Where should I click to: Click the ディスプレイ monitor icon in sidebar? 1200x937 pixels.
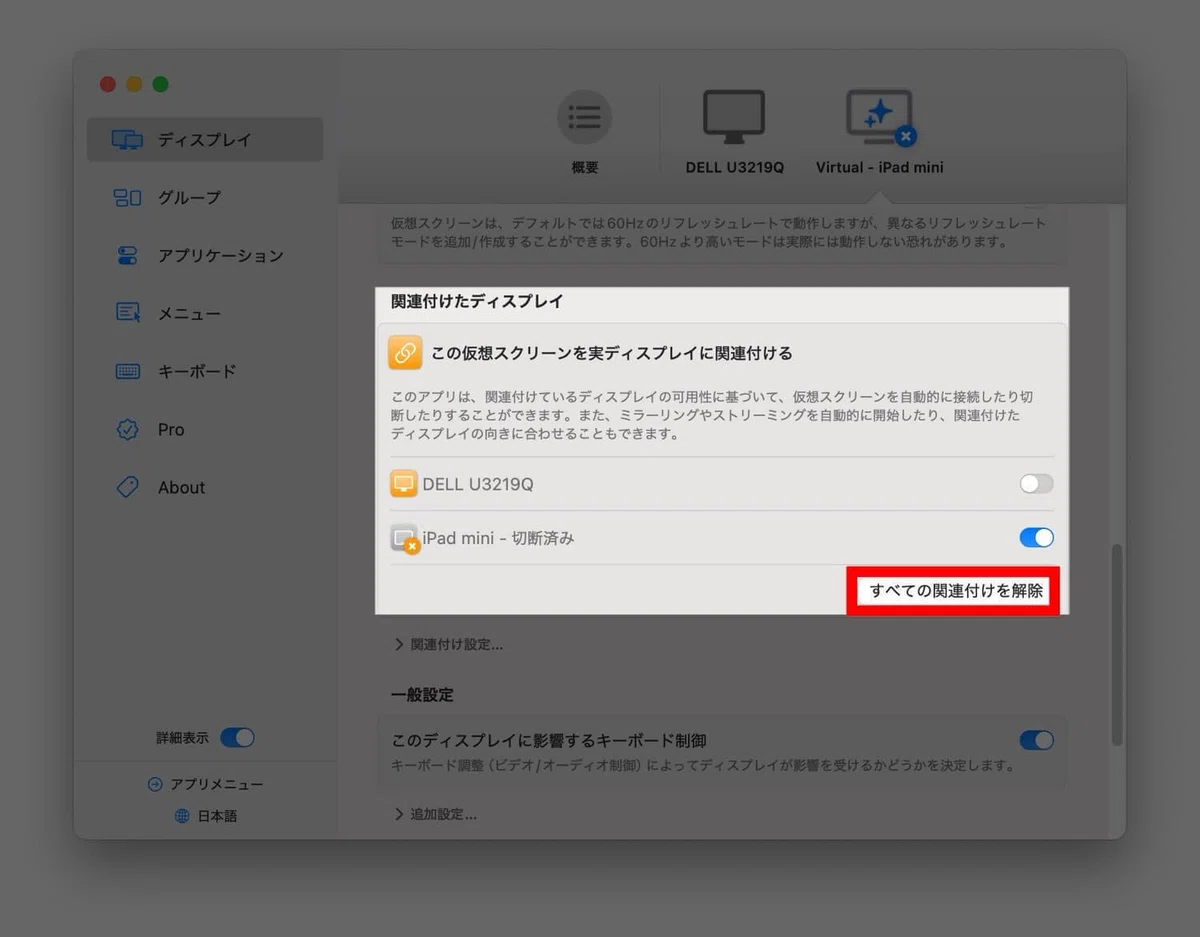click(127, 140)
